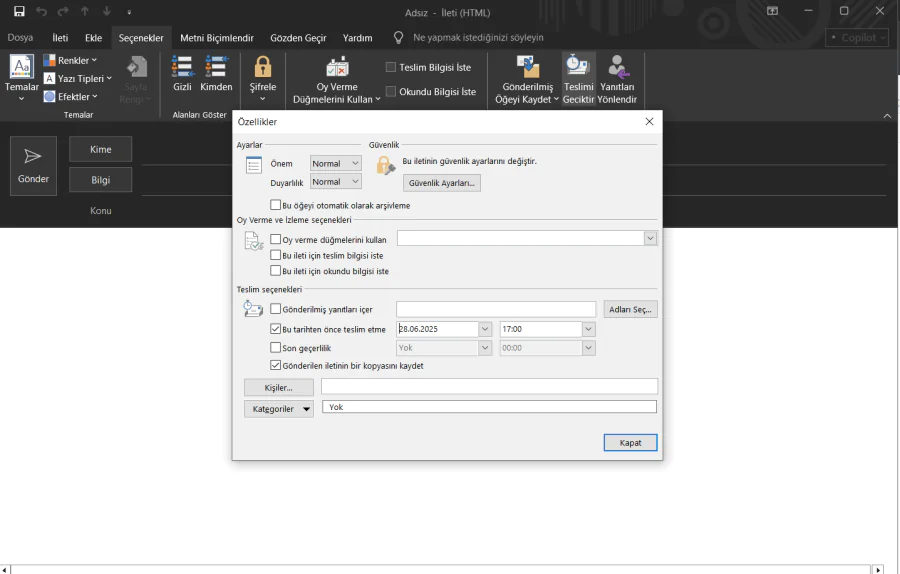Open the Önem importance dropdown

tap(336, 164)
